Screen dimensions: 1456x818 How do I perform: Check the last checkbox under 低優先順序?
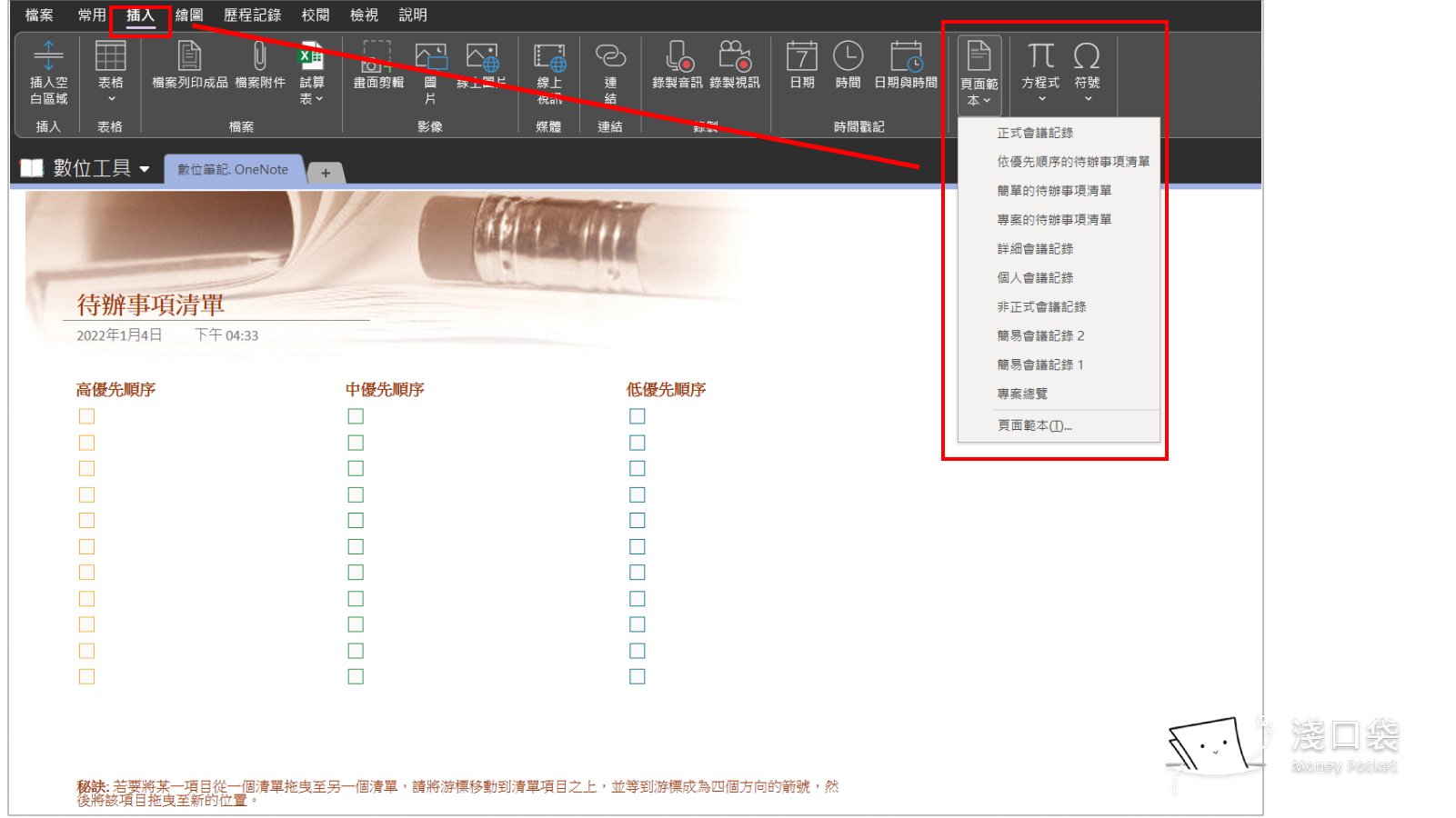(x=637, y=676)
